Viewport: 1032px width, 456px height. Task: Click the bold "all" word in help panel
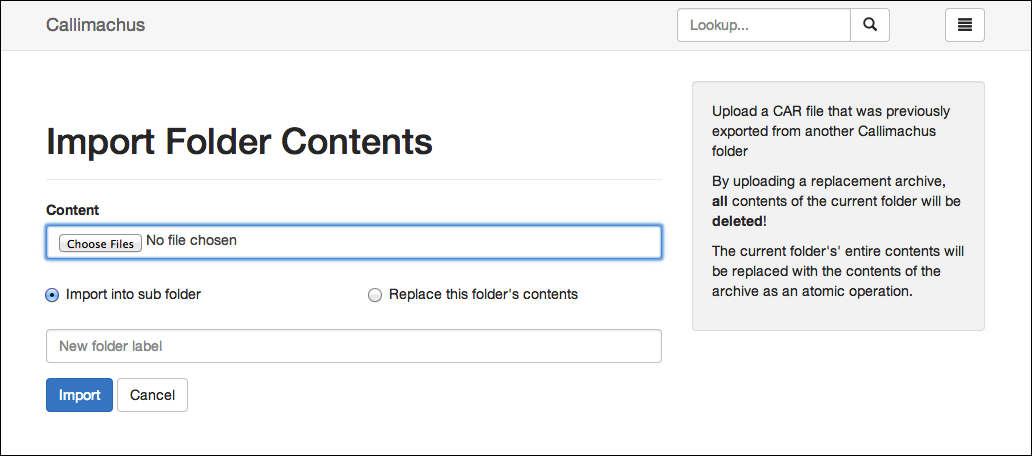pyautogui.click(x=719, y=201)
